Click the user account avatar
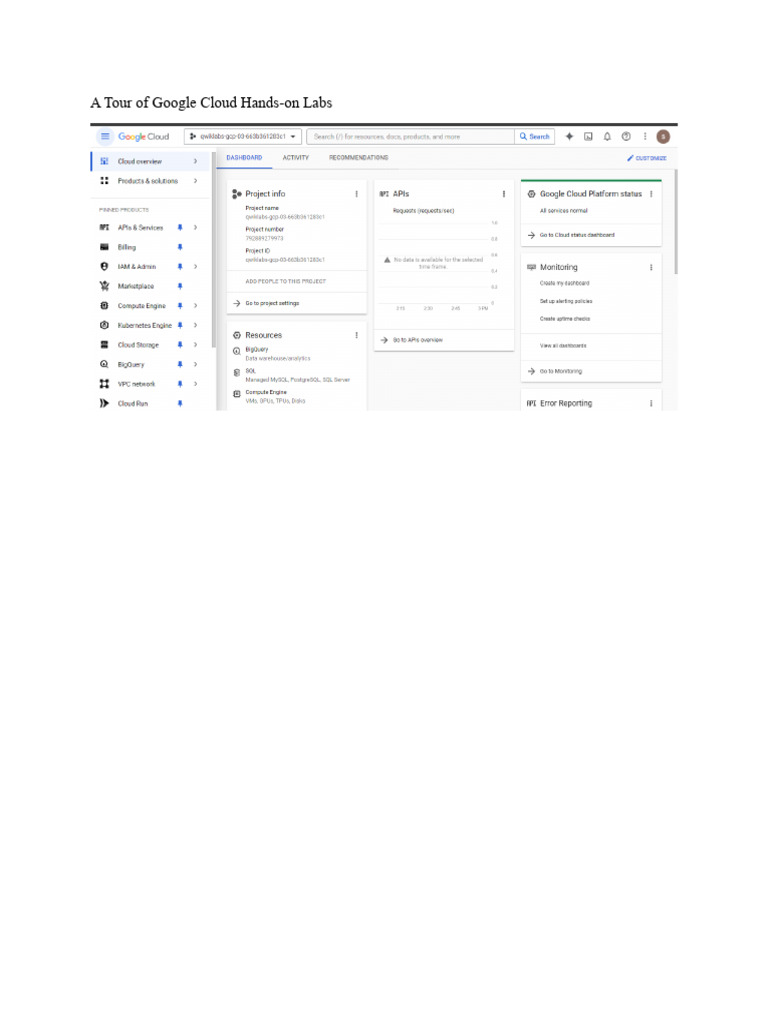768x1024 pixels. (663, 136)
